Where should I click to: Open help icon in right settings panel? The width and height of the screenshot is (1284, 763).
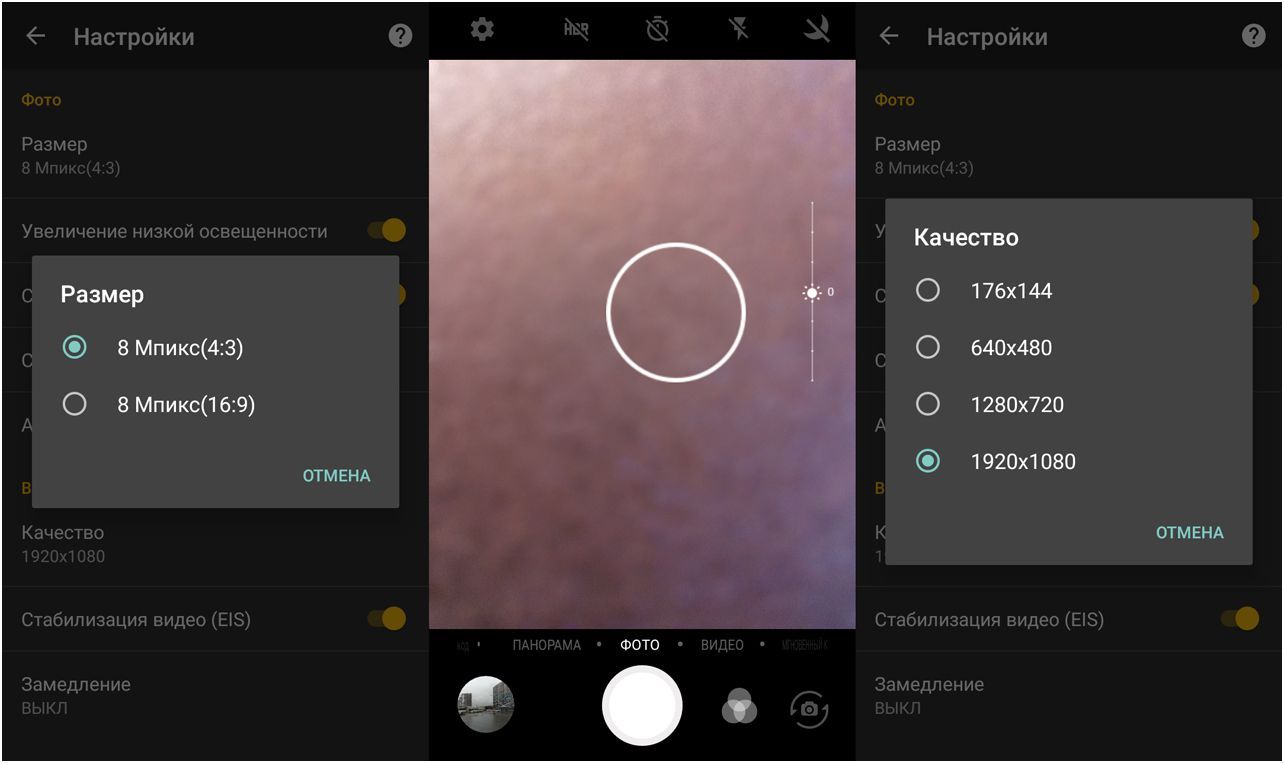point(1252,36)
